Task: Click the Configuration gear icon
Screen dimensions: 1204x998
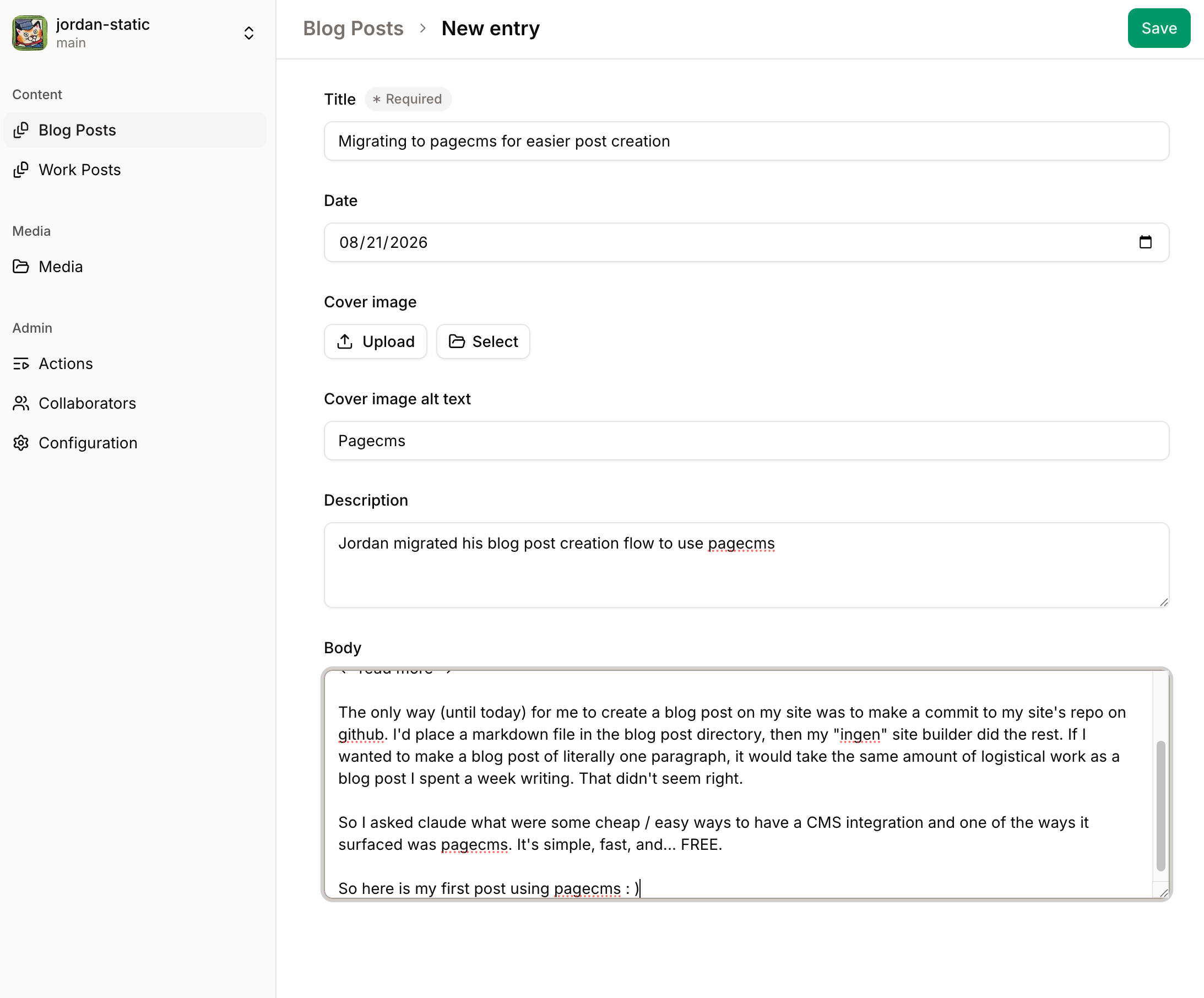Action: [x=21, y=442]
